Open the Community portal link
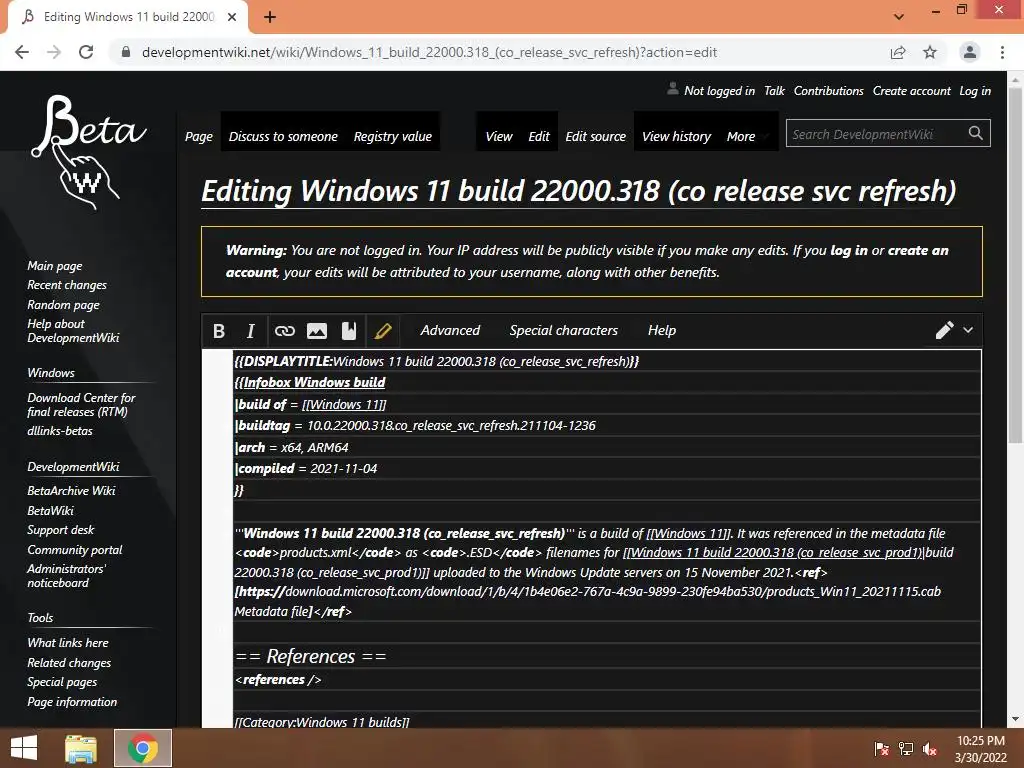 pos(74,550)
